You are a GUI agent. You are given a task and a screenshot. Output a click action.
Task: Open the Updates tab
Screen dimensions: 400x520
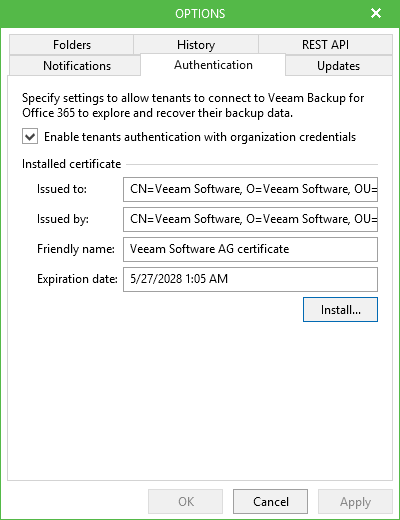(339, 66)
